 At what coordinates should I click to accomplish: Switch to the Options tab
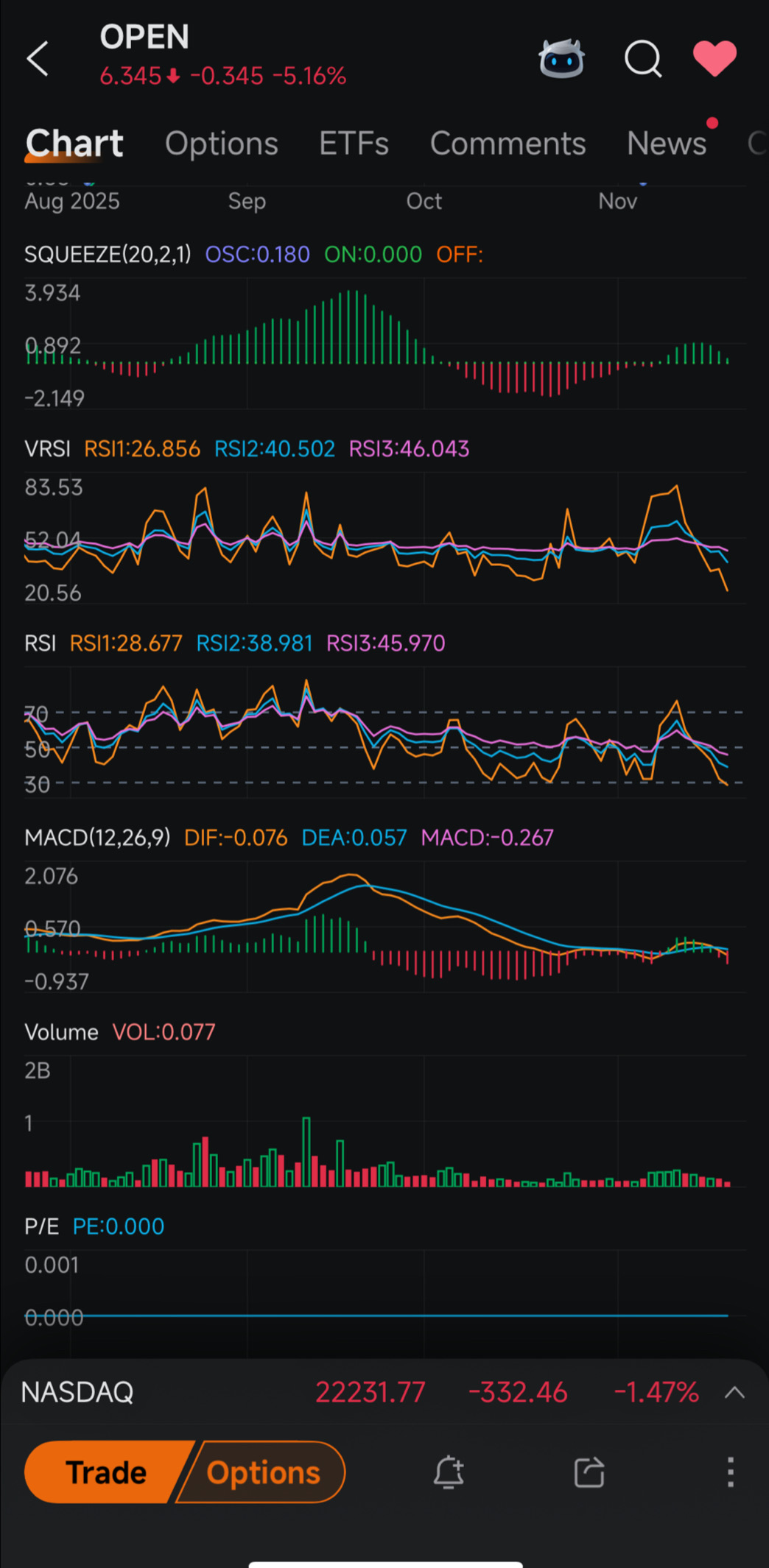click(222, 144)
